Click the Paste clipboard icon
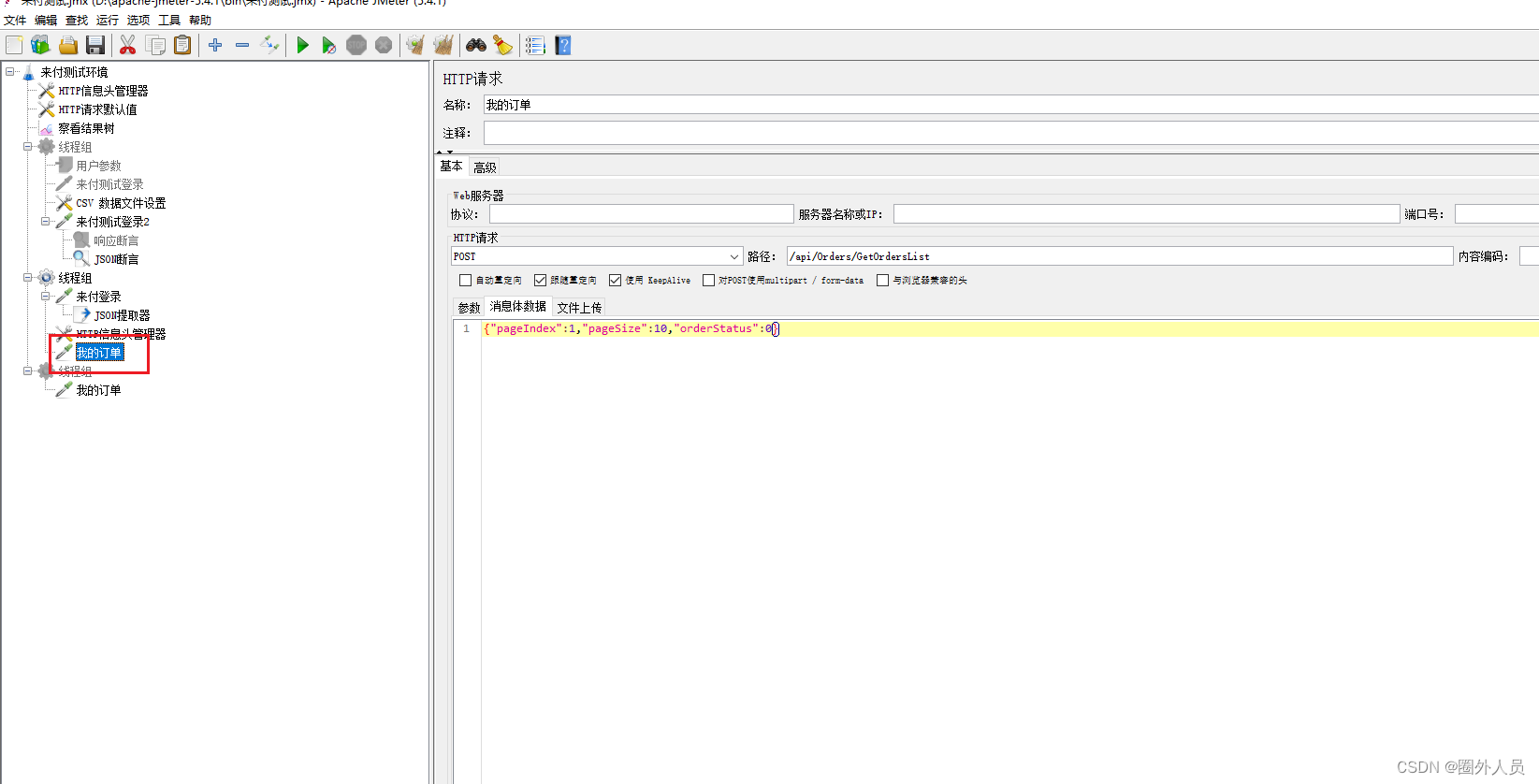The width and height of the screenshot is (1539, 784). coord(182,45)
